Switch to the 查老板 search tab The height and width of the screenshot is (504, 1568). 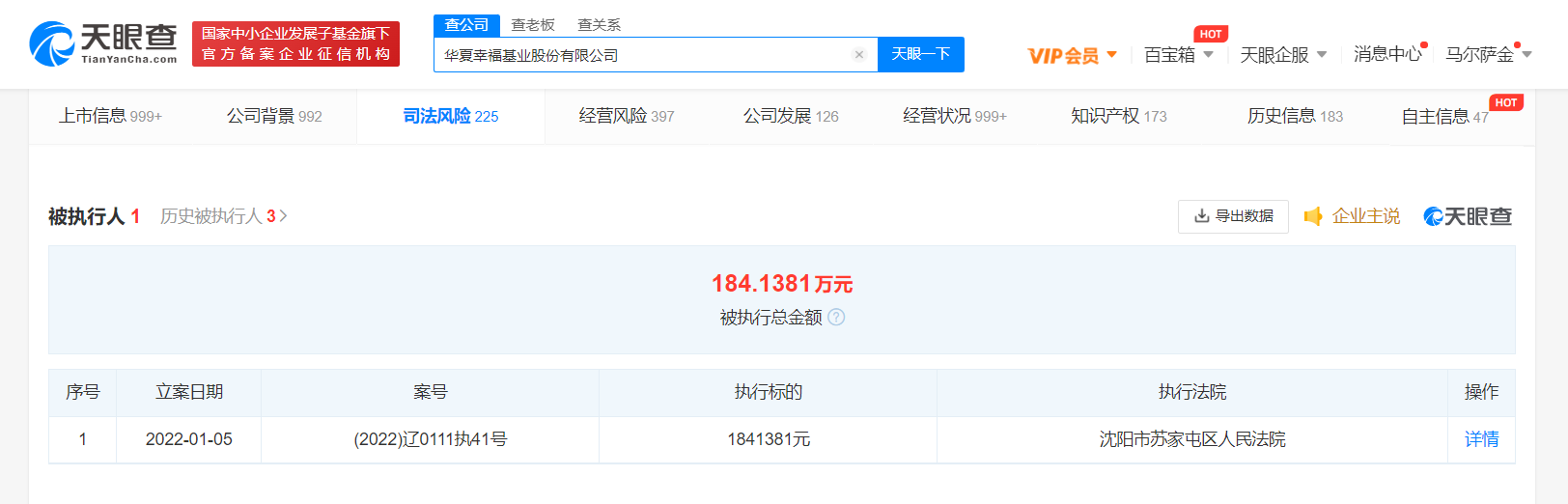533,25
